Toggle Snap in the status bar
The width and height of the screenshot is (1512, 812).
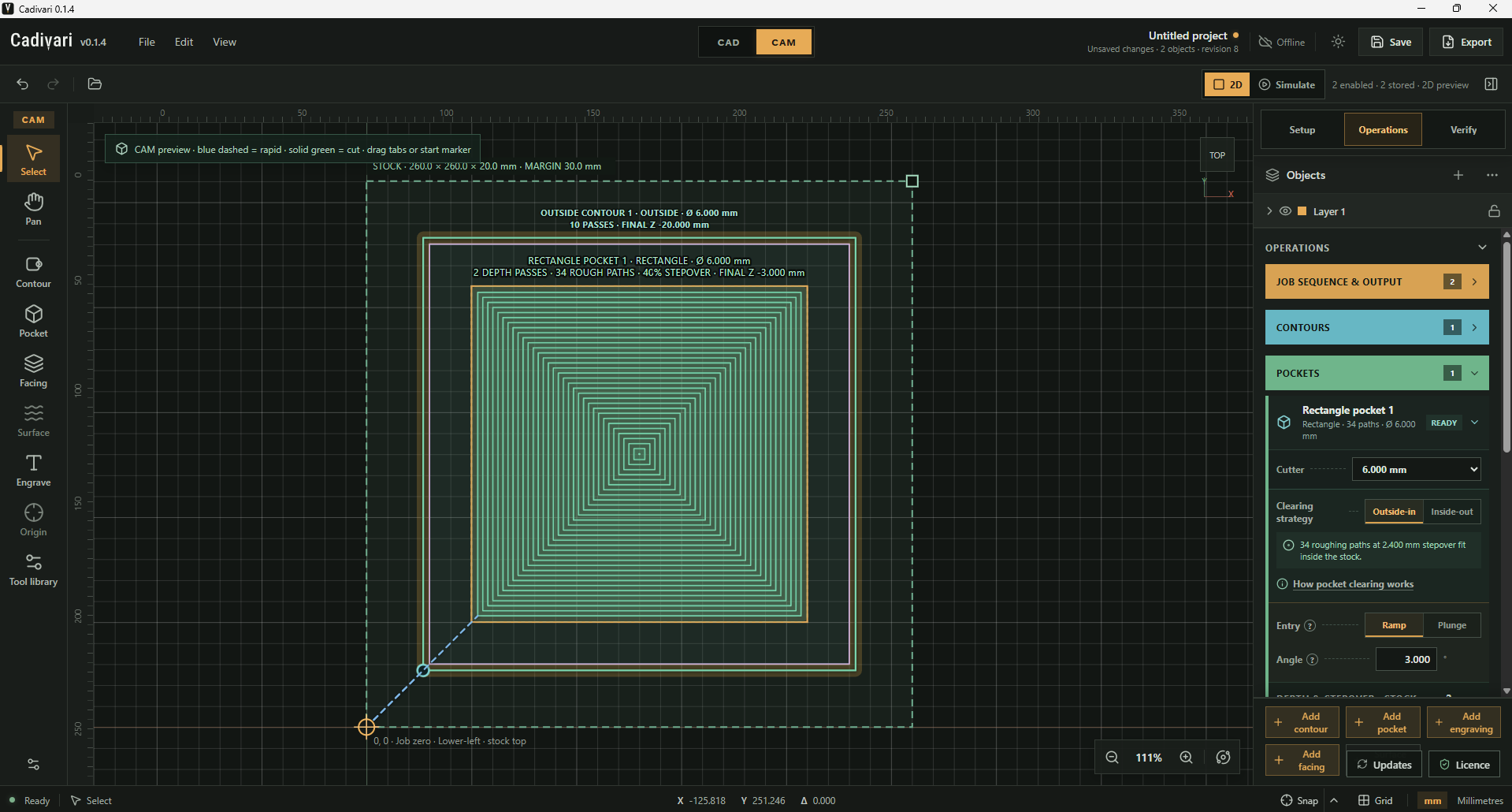pyautogui.click(x=1299, y=800)
